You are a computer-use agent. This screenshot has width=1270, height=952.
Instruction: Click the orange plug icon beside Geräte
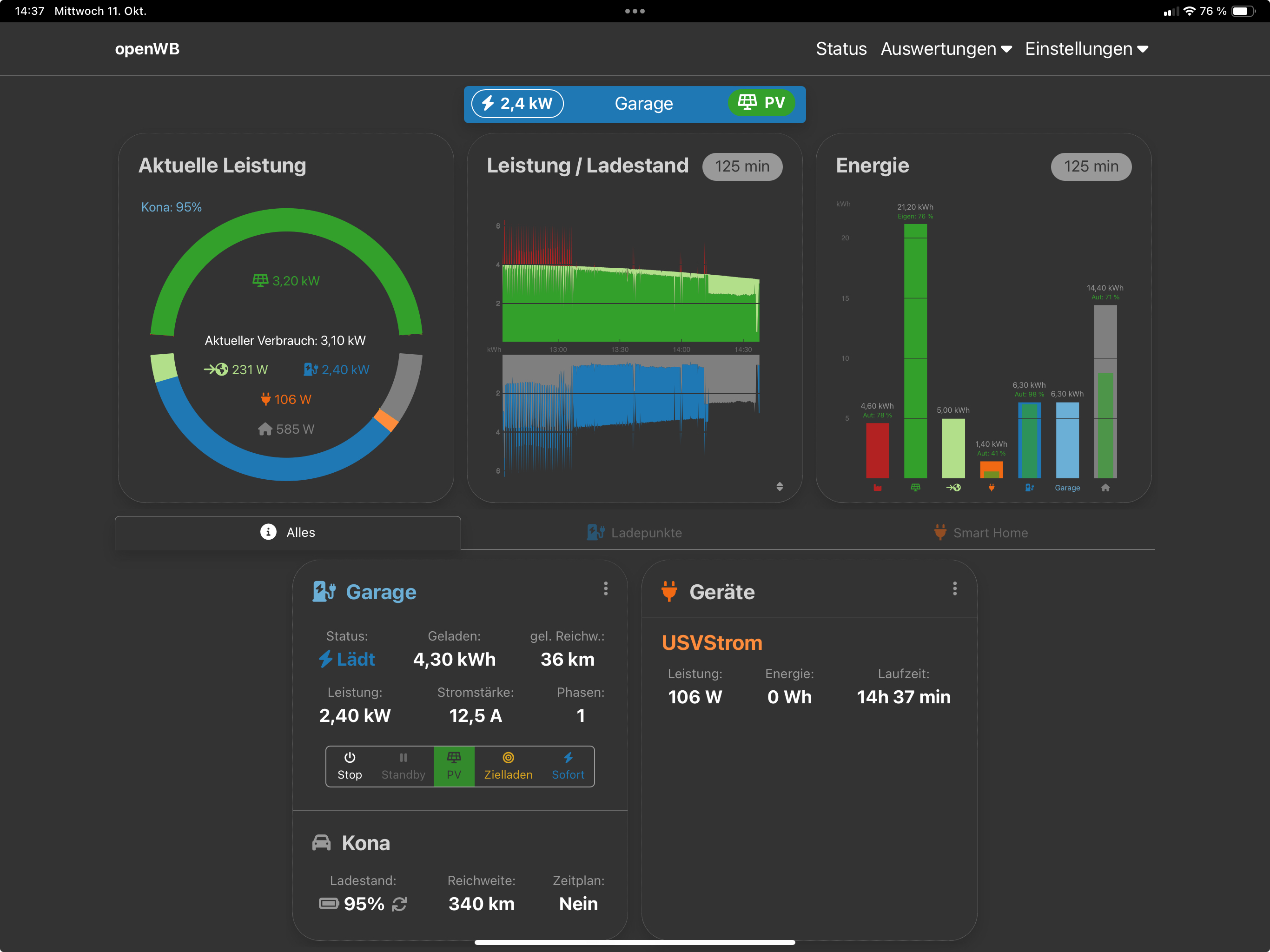[x=669, y=591]
